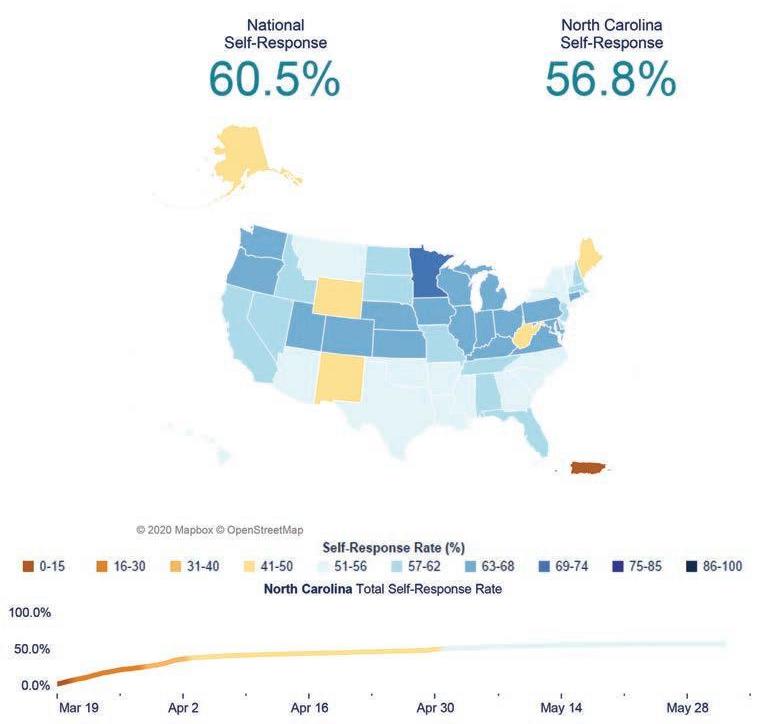Click the 0-15 legend color swatch
757x724 pixels.
point(28,566)
